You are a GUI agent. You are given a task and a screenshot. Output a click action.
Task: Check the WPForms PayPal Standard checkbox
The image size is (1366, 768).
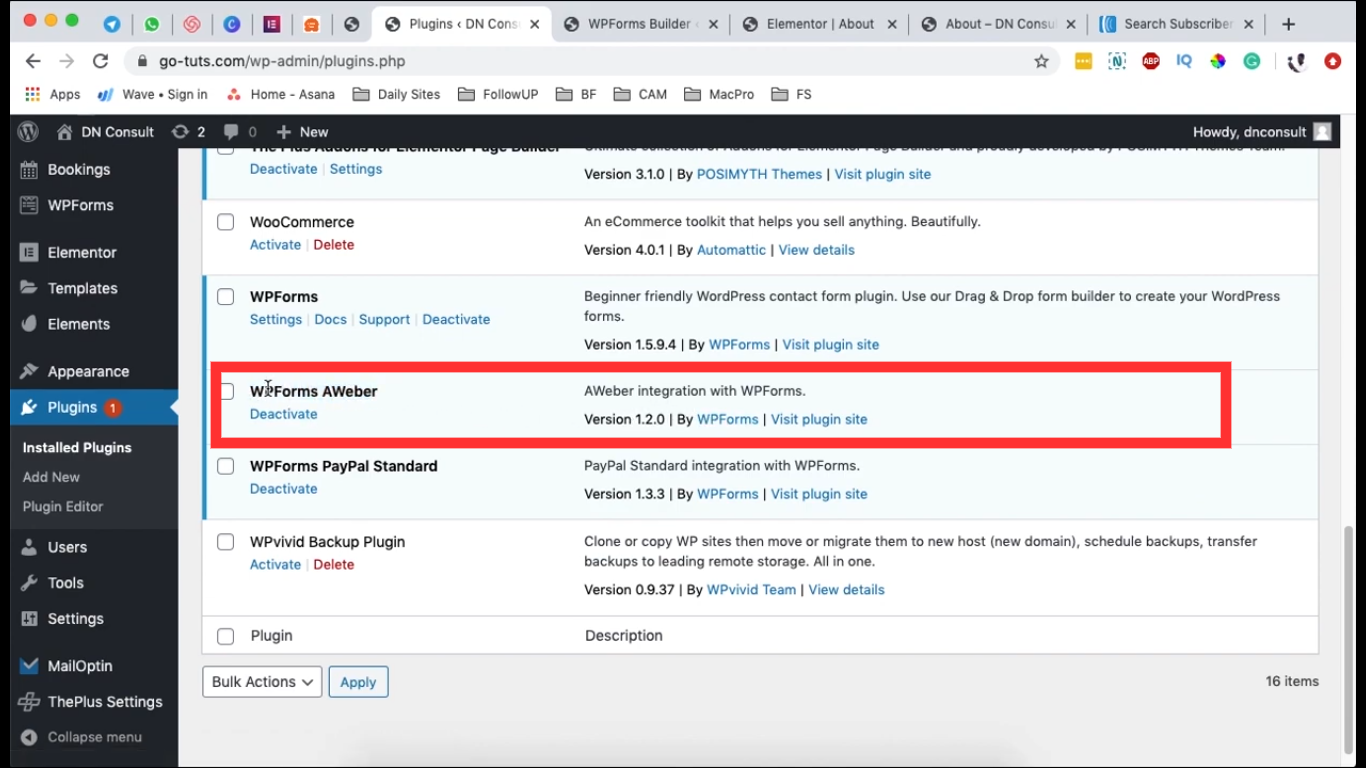pyautogui.click(x=226, y=466)
